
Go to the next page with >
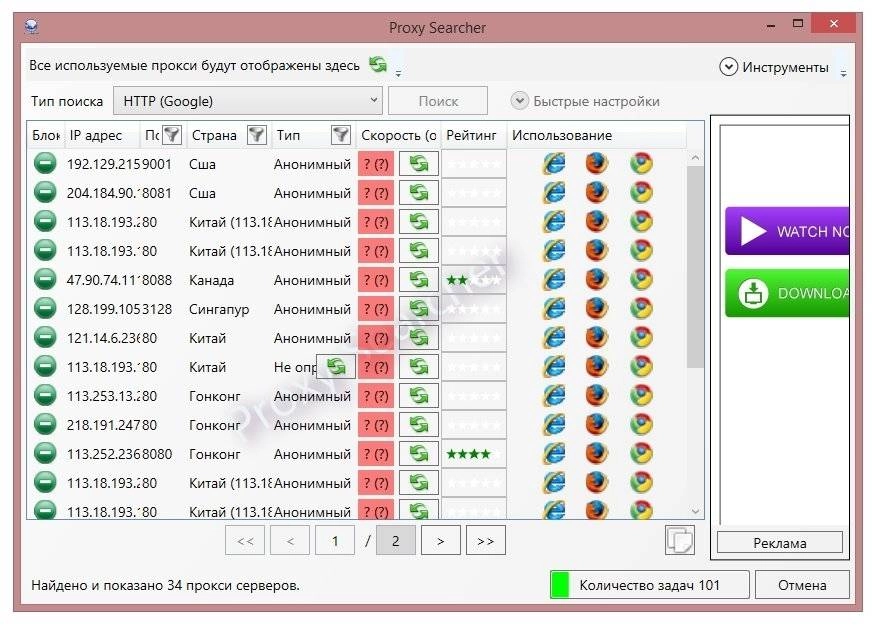[441, 541]
